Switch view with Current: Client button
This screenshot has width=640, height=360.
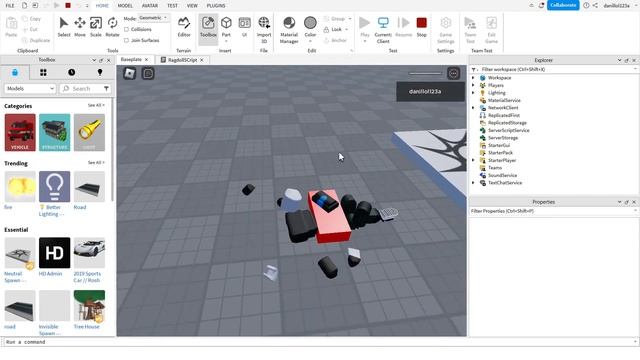coord(383,30)
